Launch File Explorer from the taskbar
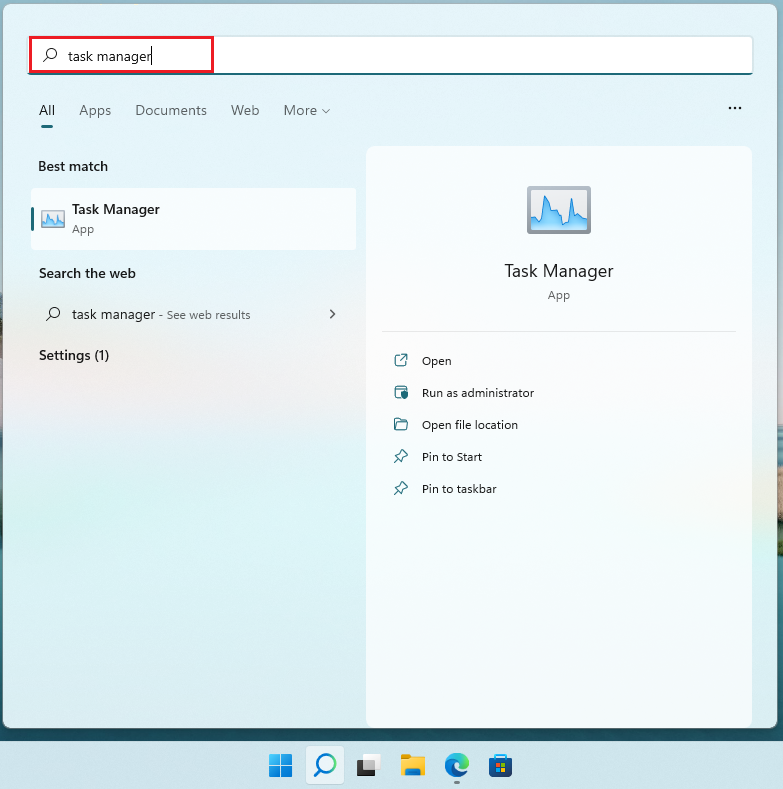The height and width of the screenshot is (789, 783). click(413, 766)
